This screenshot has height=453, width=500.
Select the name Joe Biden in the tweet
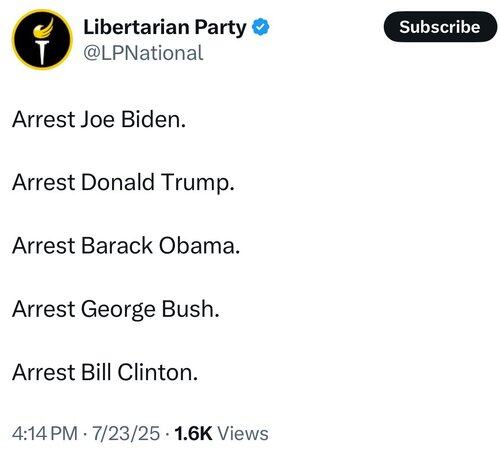[x=133, y=119]
